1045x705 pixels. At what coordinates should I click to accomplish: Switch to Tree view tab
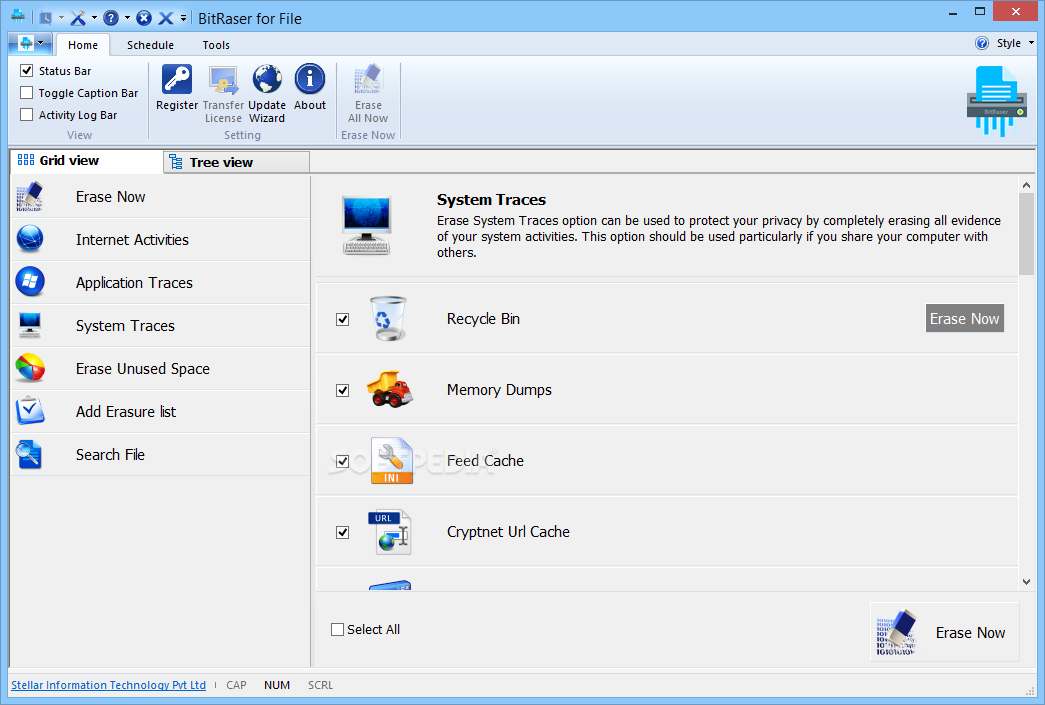coord(237,162)
